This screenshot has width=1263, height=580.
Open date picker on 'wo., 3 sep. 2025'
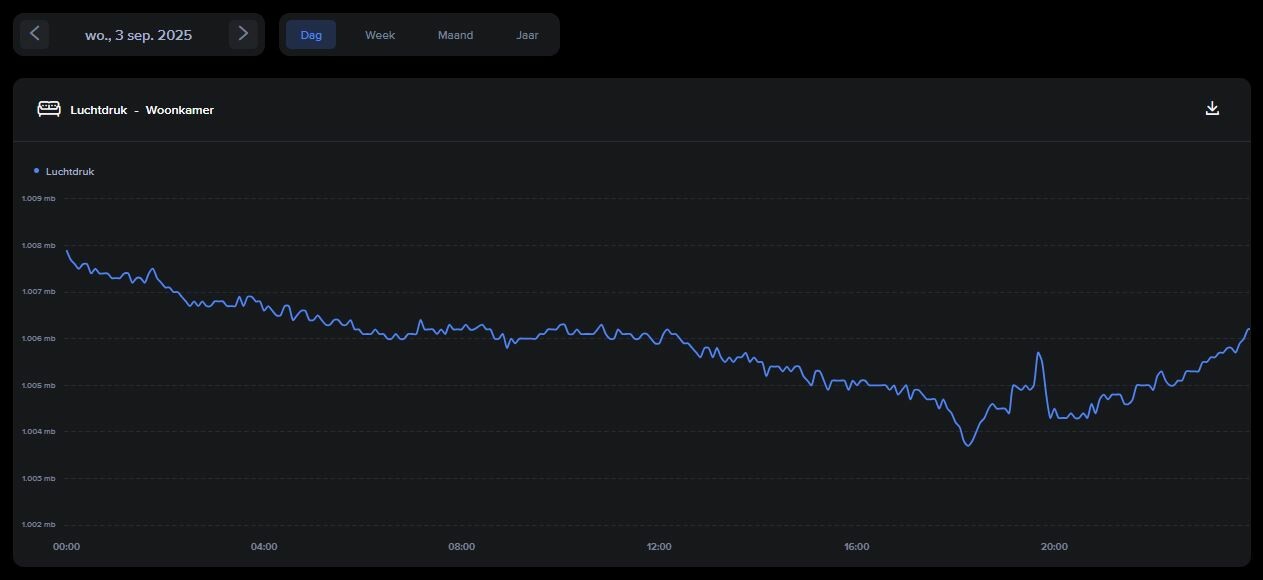click(x=138, y=35)
